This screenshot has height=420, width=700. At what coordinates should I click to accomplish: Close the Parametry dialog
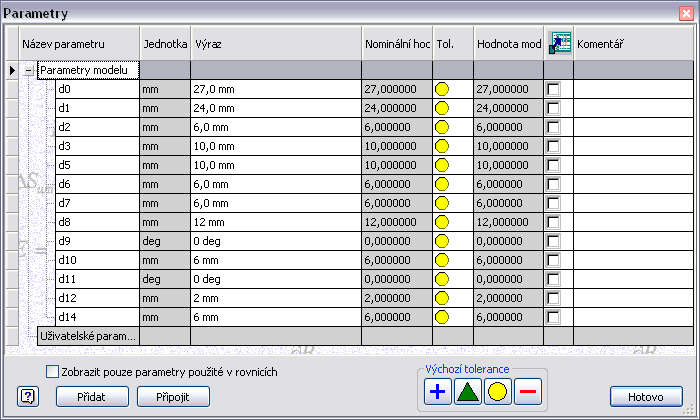tap(686, 13)
